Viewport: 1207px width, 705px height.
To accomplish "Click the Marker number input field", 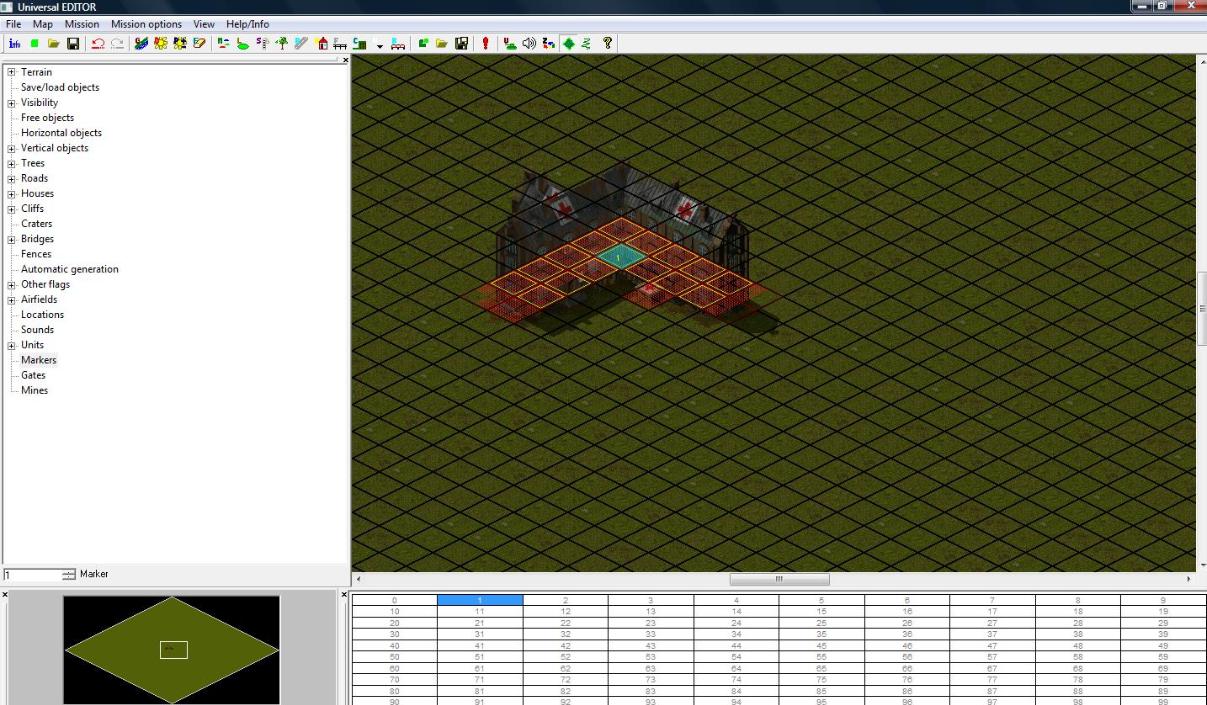I will [32, 575].
